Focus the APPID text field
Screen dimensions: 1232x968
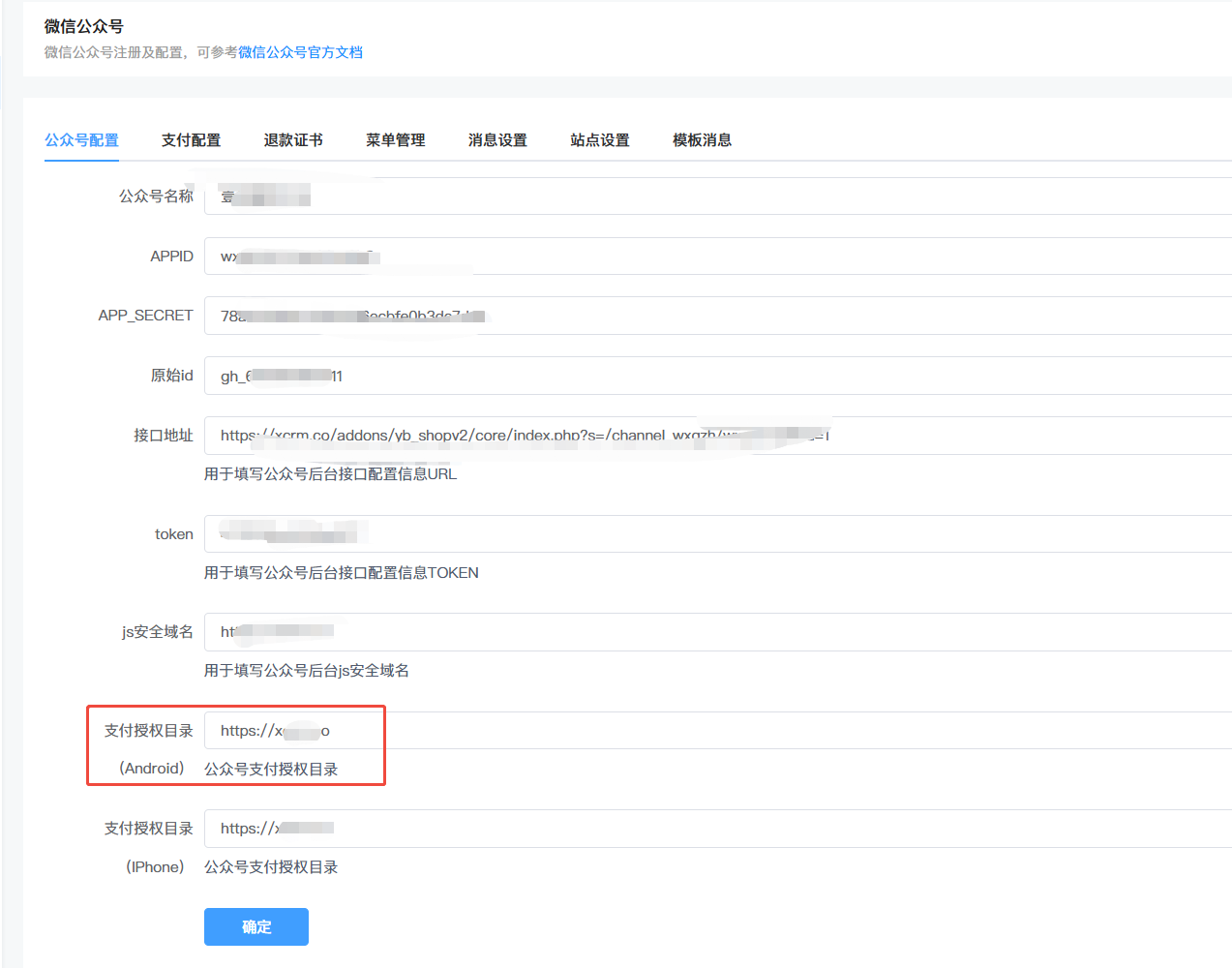pos(716,257)
